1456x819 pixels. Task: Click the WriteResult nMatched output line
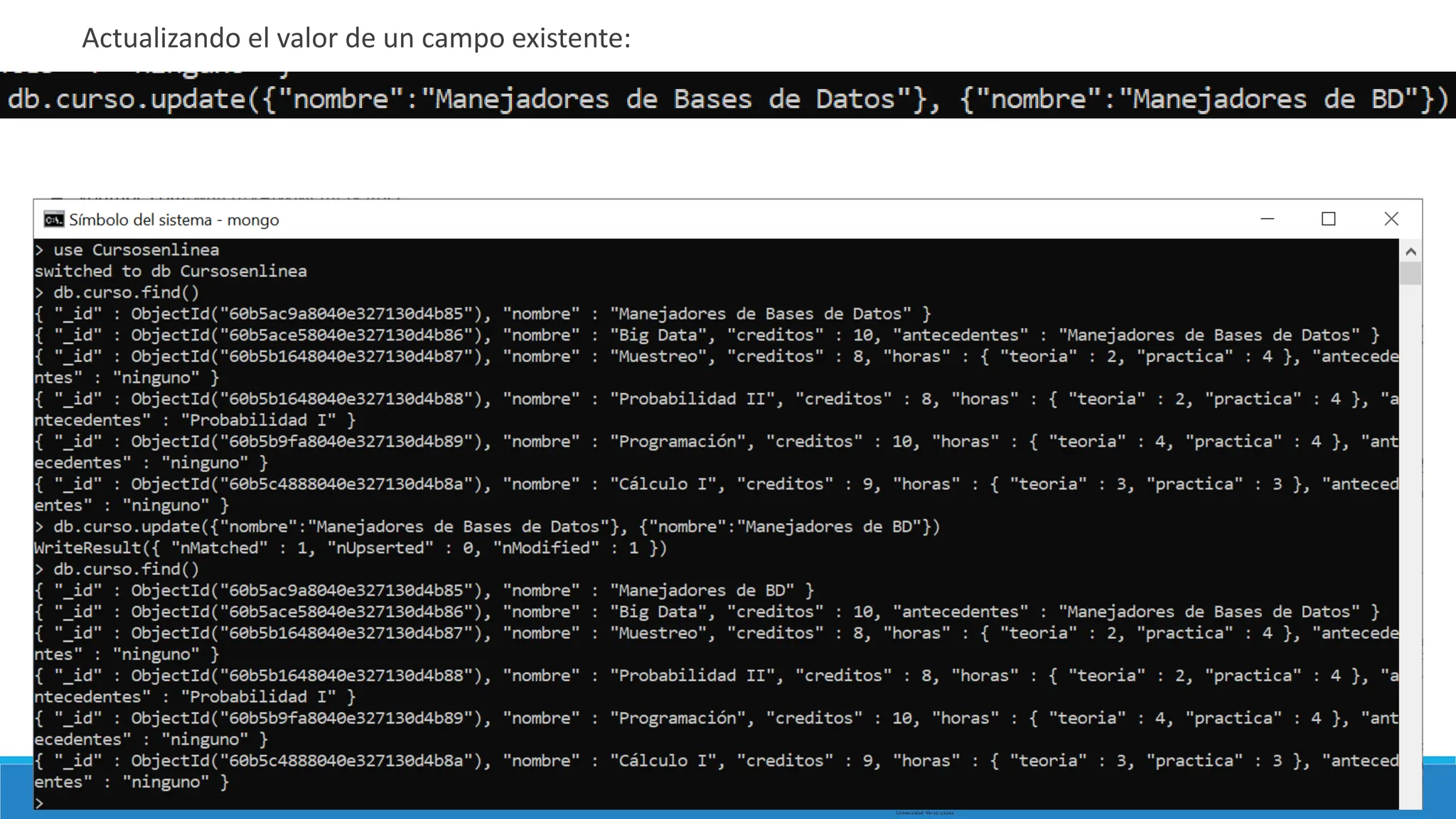350,548
